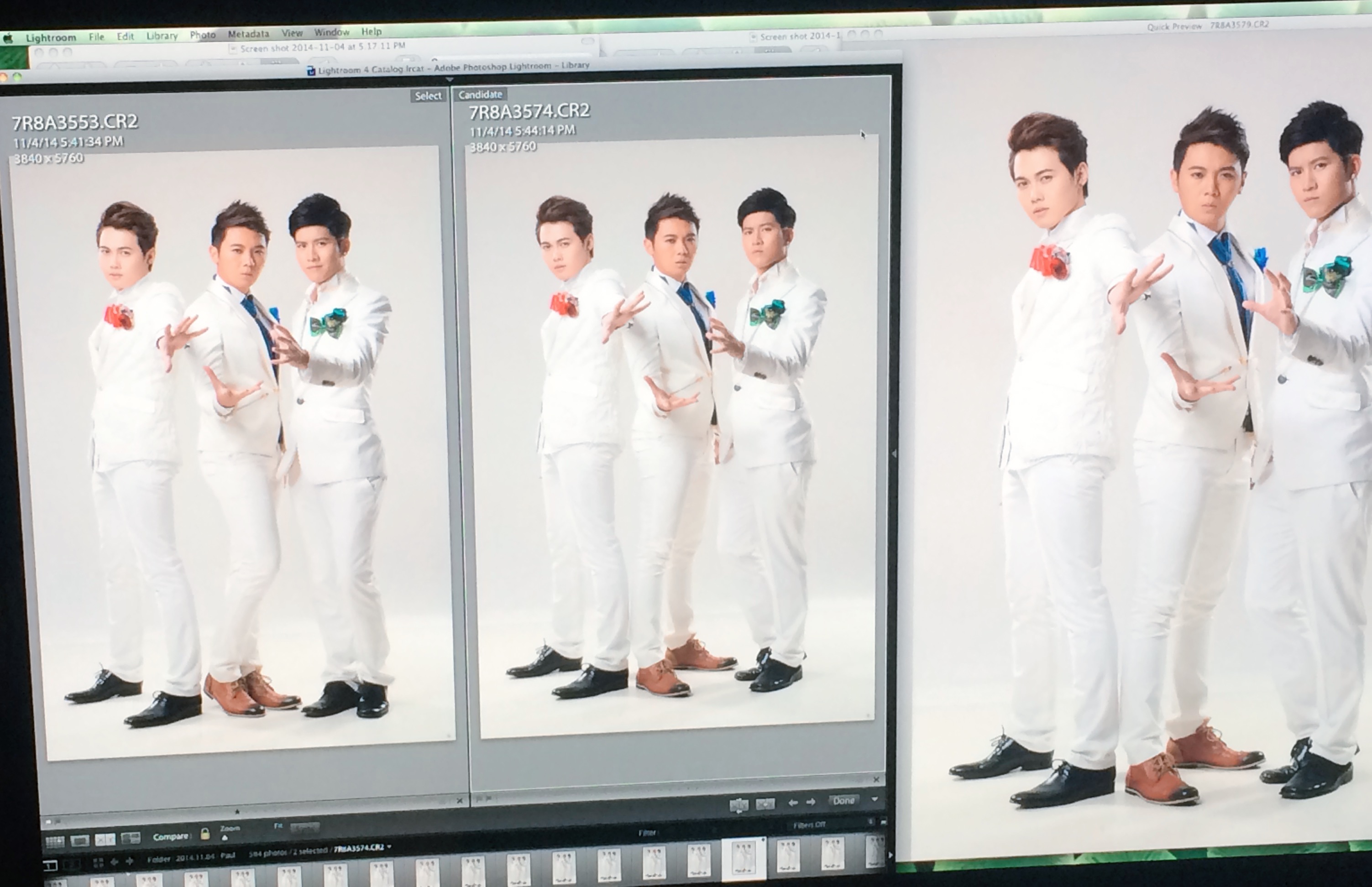Toggle the filter switch beside Filters Off
This screenshot has height=887, width=1372.
[x=883, y=823]
